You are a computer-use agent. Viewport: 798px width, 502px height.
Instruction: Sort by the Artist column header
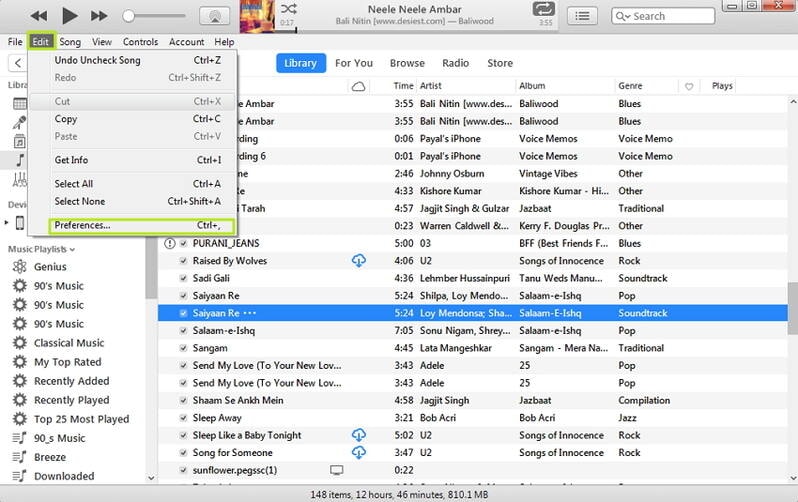[431, 86]
